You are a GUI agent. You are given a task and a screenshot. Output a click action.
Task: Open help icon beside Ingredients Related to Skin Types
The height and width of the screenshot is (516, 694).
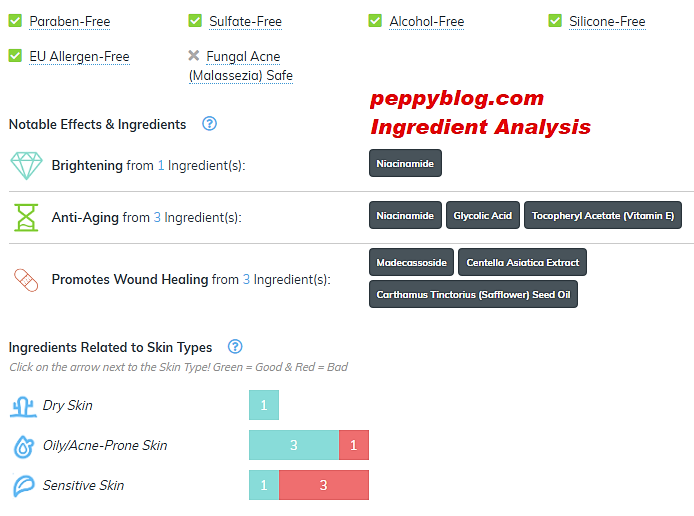pos(235,347)
